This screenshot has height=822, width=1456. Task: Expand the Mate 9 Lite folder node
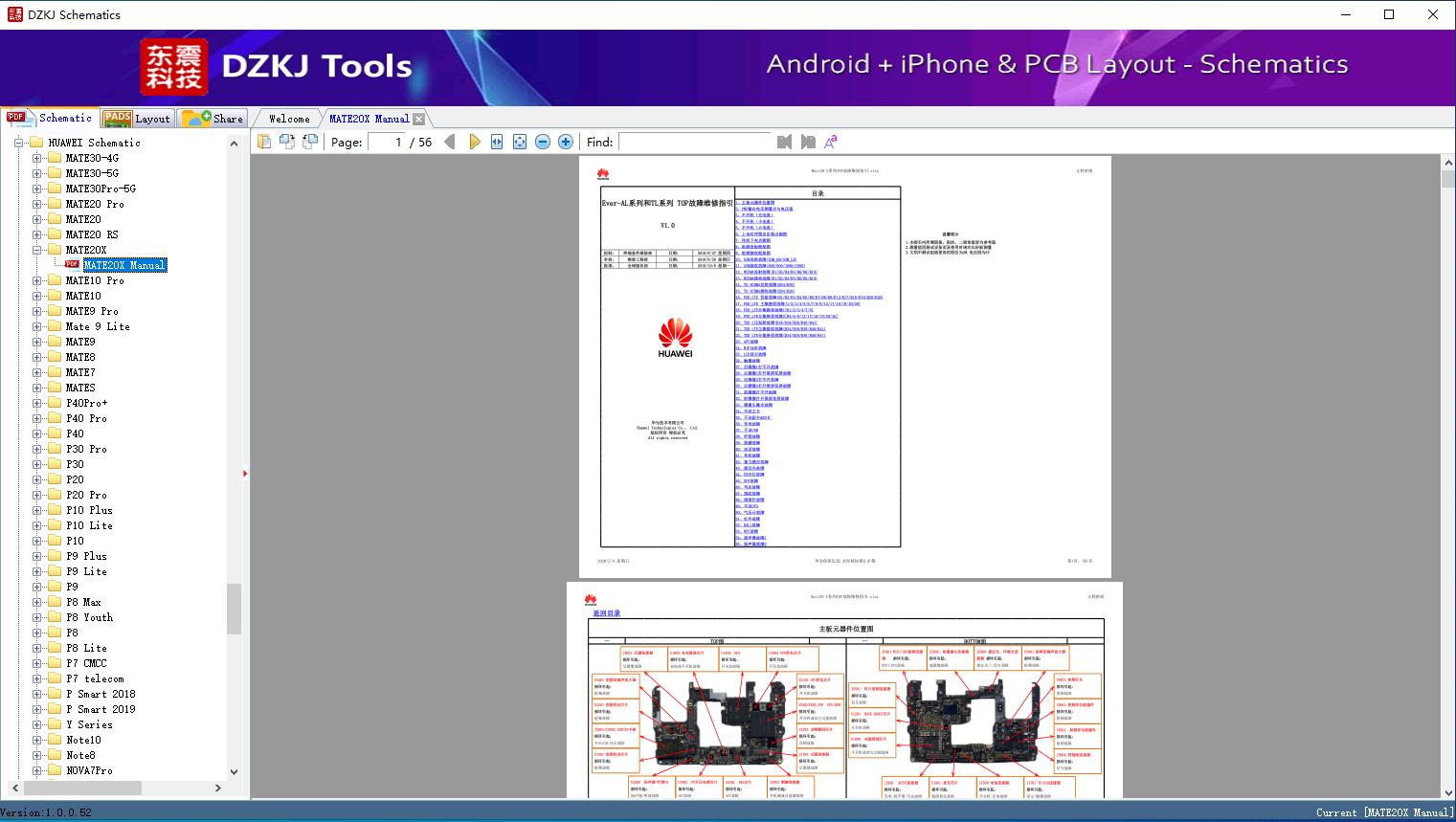[x=36, y=326]
